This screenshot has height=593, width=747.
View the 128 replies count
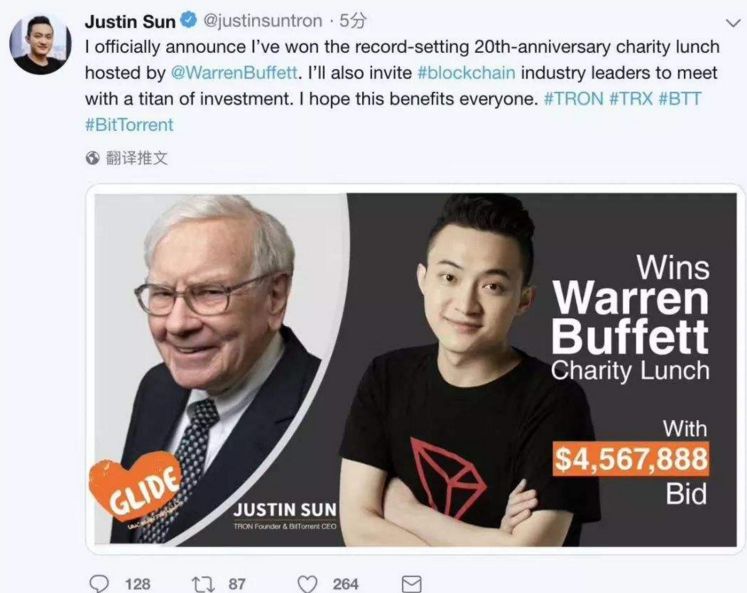point(138,584)
